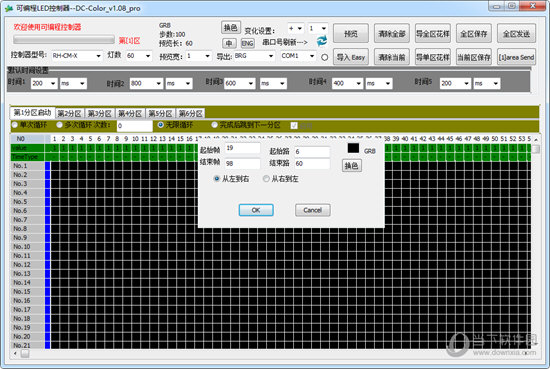
Task: Click the progress bar under the welcome text
Action: pos(64,40)
